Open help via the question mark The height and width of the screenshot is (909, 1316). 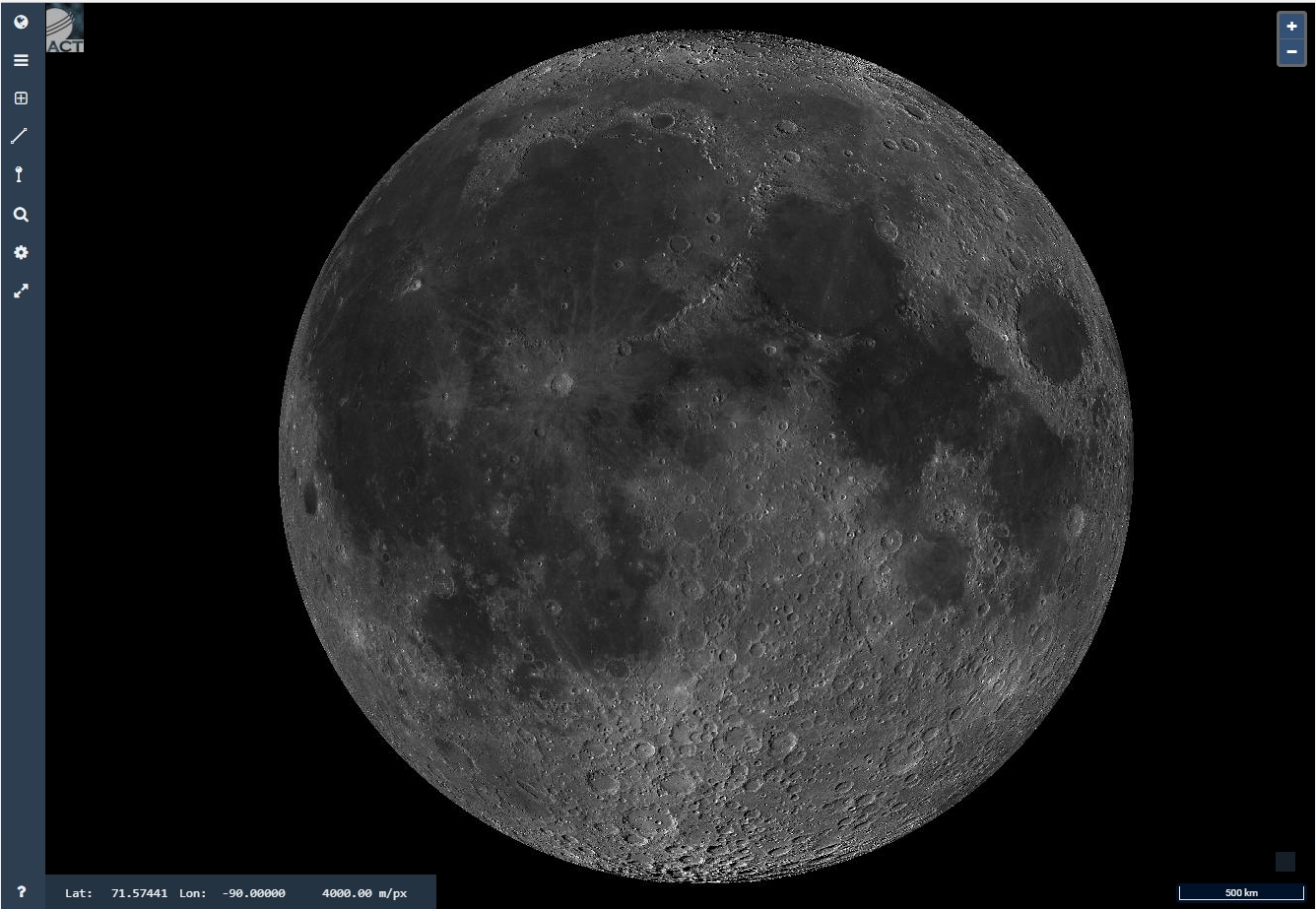tap(22, 892)
